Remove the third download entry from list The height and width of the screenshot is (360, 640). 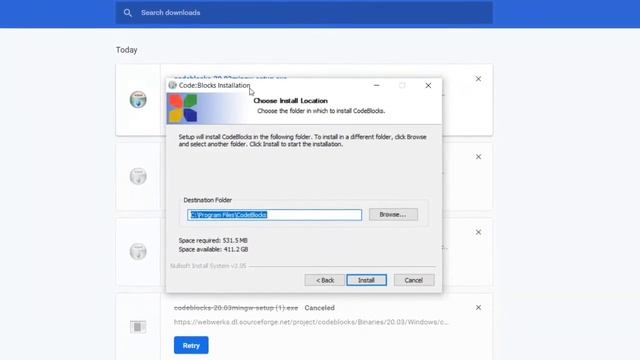click(478, 232)
